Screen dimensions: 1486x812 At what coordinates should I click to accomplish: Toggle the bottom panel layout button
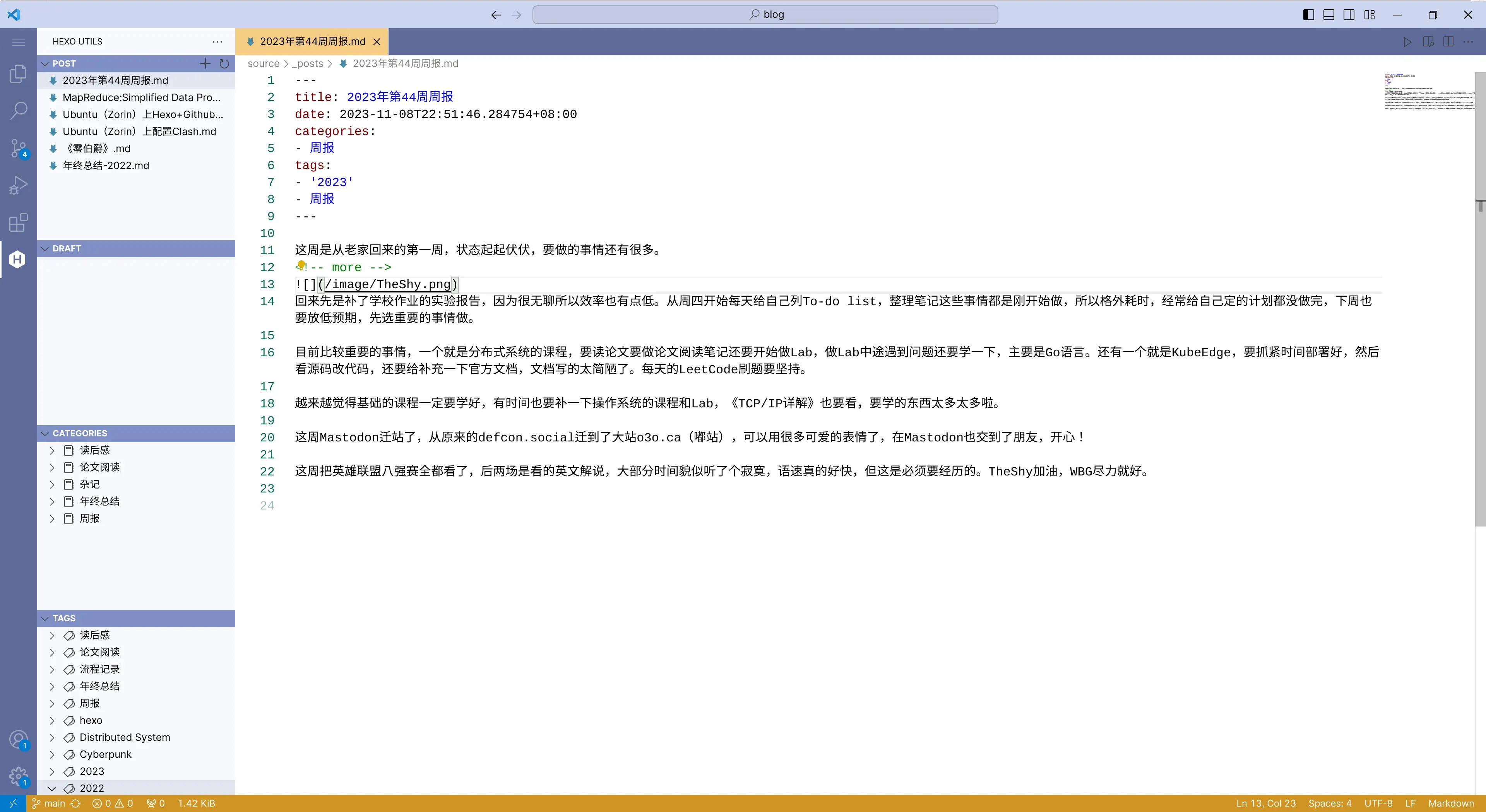1328,15
